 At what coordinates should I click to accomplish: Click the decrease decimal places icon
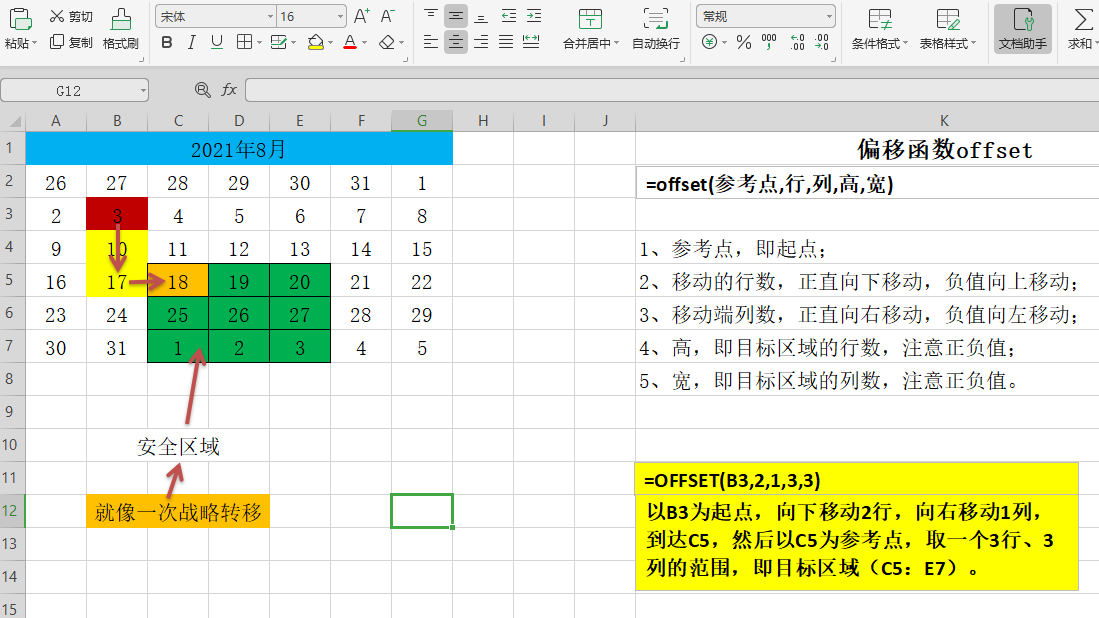point(821,43)
